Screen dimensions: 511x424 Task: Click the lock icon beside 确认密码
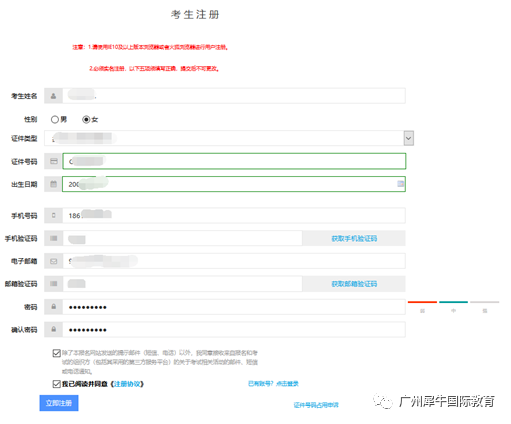click(53, 329)
